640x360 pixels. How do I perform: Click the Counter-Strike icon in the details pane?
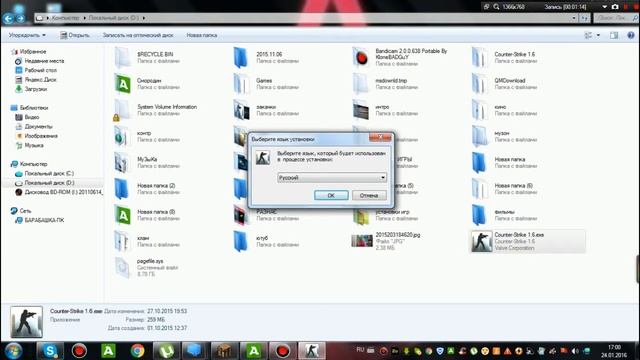tap(27, 322)
